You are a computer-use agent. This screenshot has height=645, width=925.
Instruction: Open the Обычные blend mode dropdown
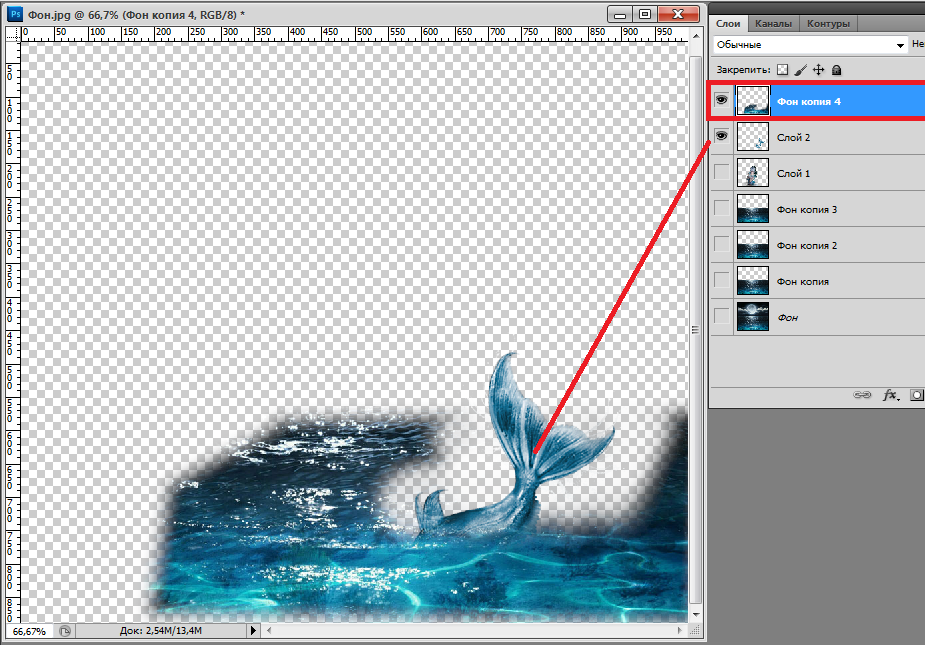[x=809, y=45]
